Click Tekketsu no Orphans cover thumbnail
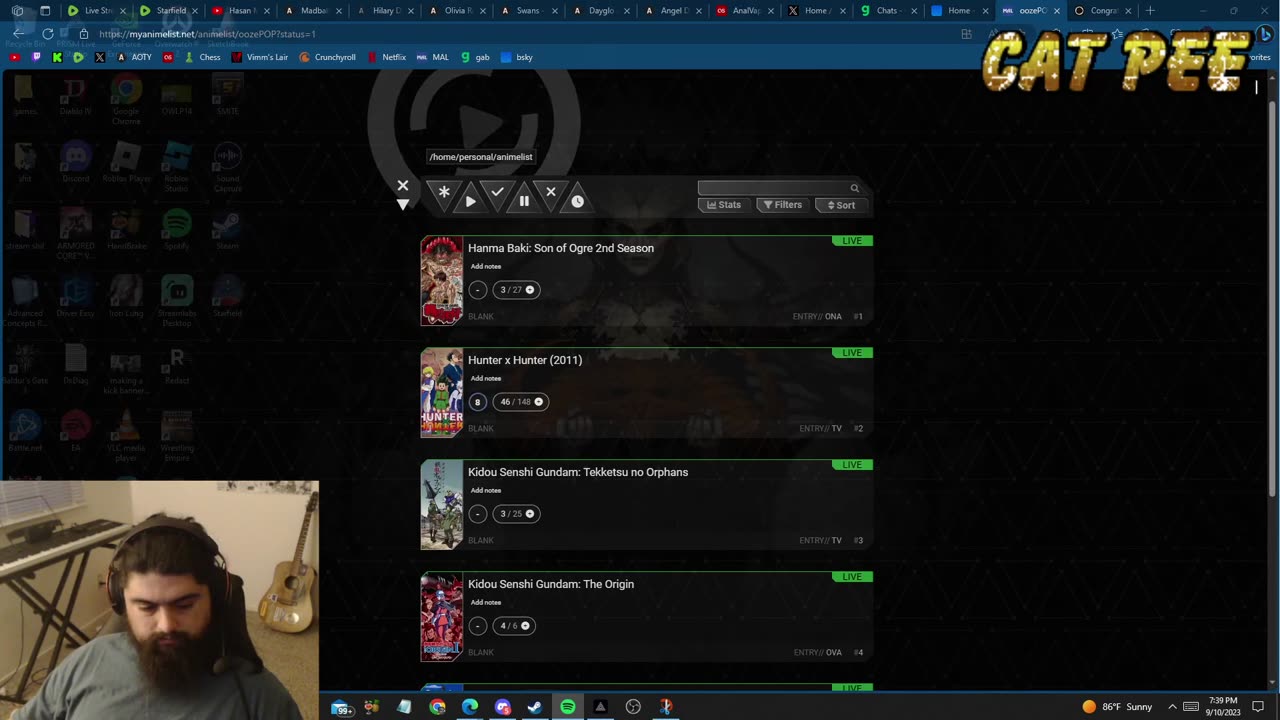 click(x=441, y=505)
